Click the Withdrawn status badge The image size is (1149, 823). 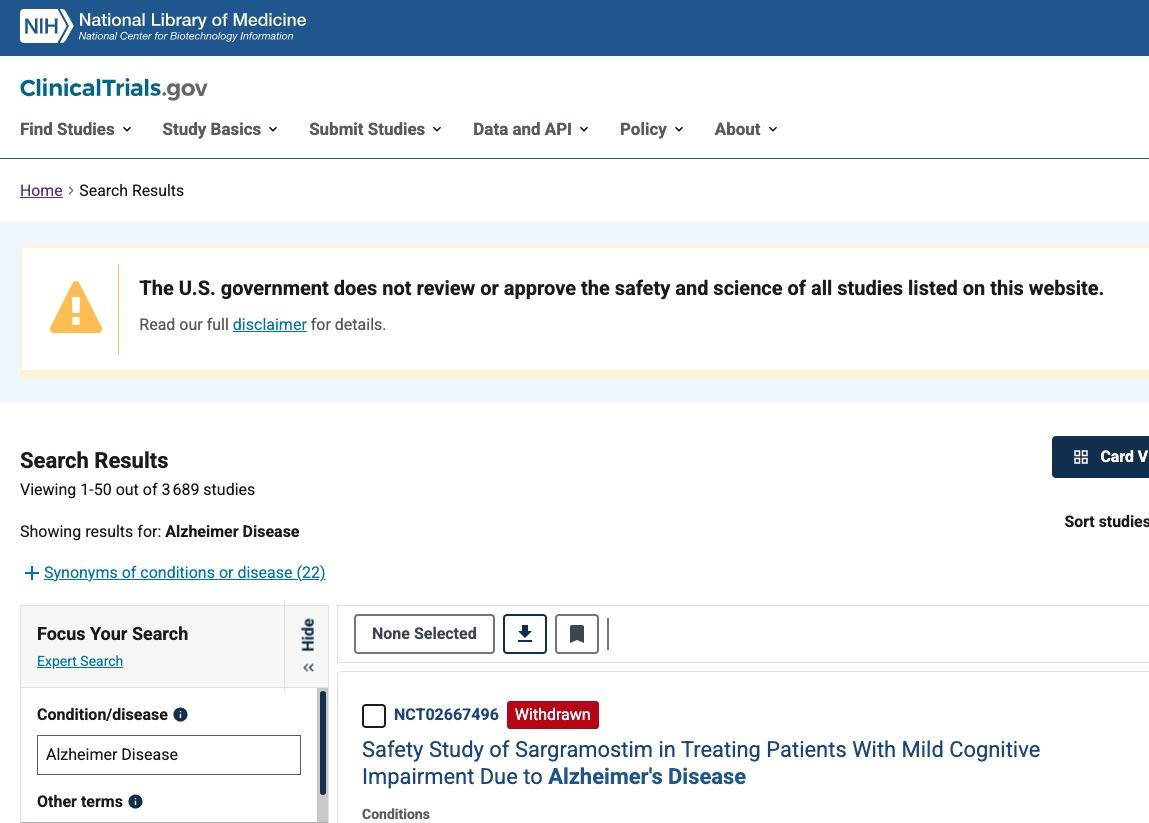point(553,715)
